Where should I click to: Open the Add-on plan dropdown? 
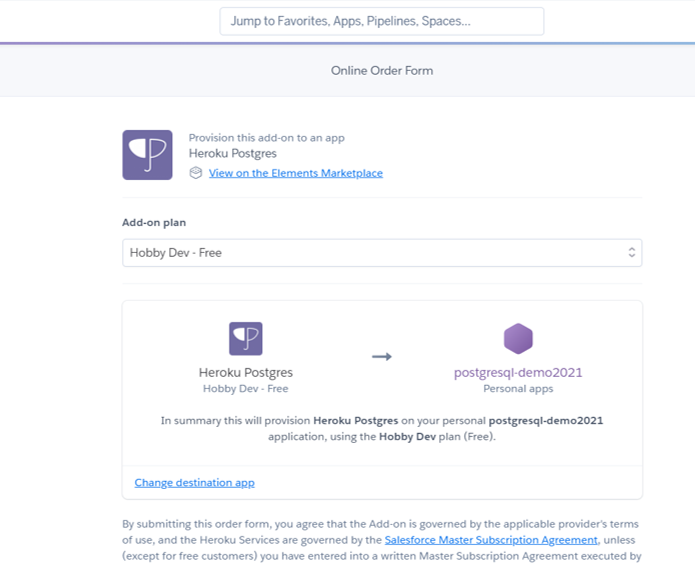click(x=382, y=253)
